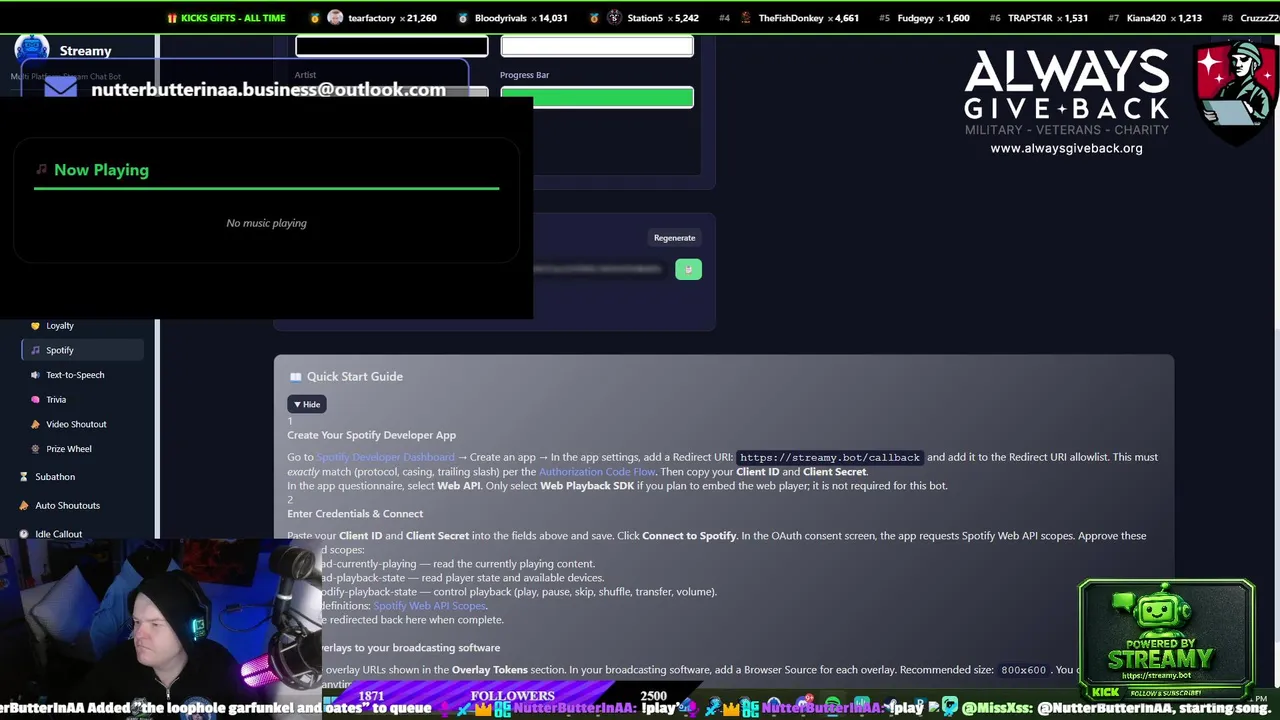Open the Spotify Web API Scopes link
Image resolution: width=1280 pixels, height=720 pixels.
click(x=430, y=606)
